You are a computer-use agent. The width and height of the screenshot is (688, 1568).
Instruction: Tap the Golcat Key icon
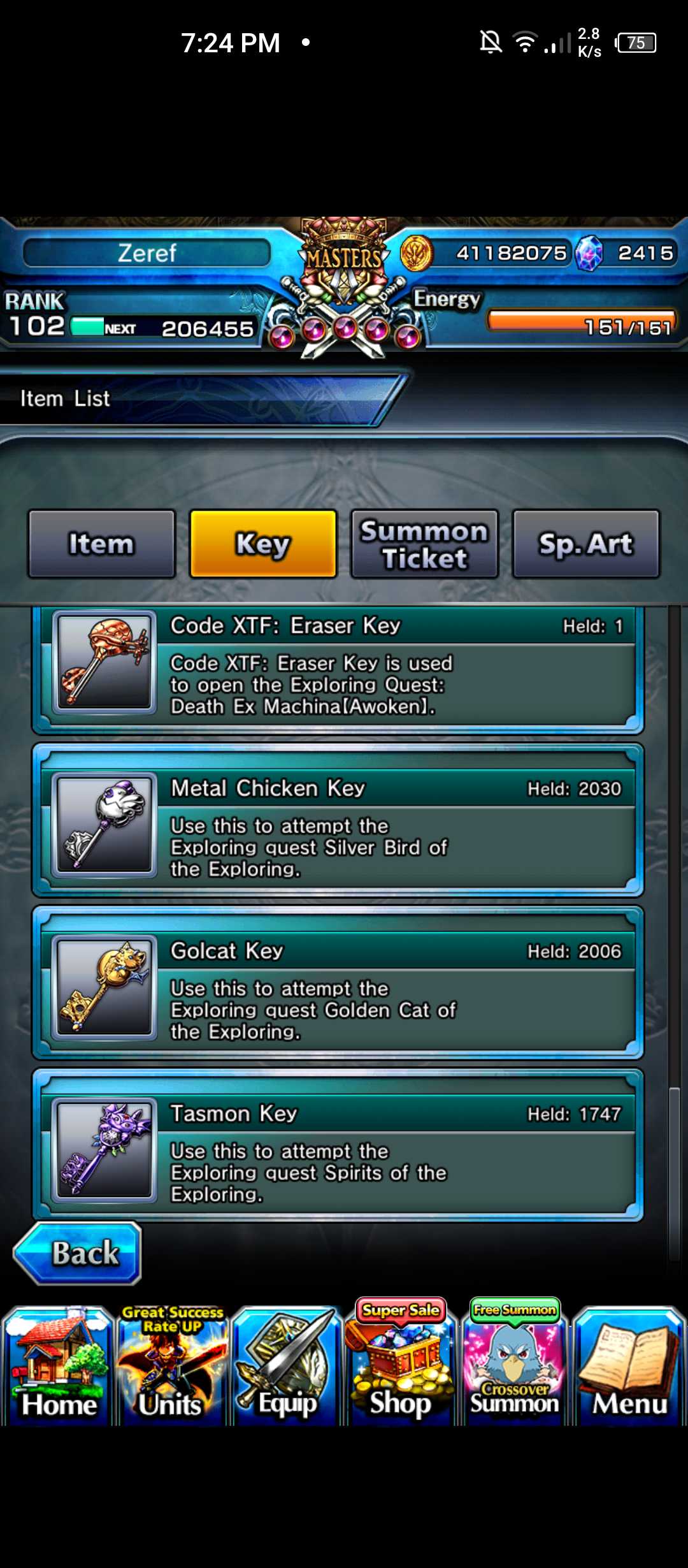(x=104, y=987)
